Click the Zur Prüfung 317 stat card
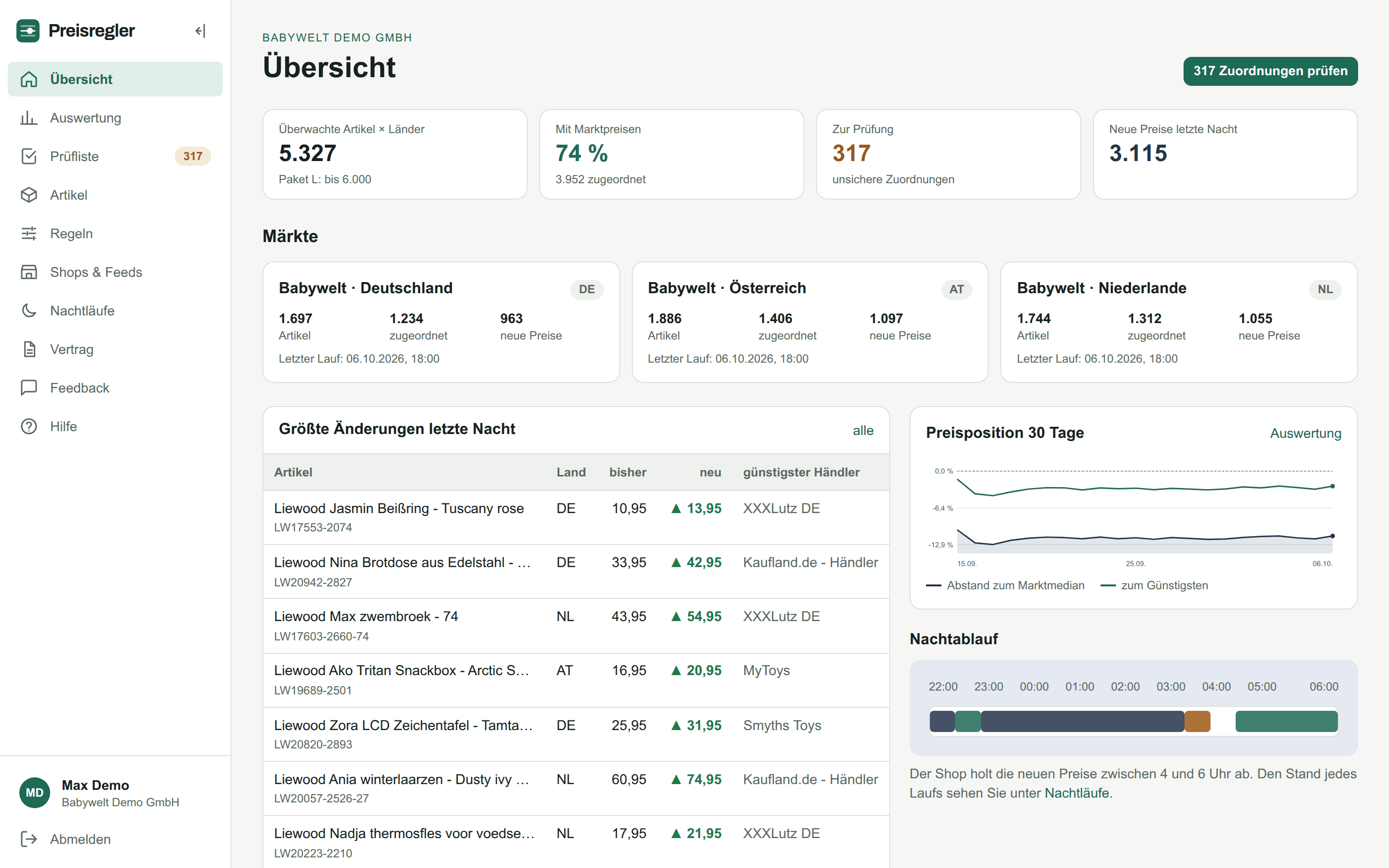The width and height of the screenshot is (1389, 868). tap(948, 154)
